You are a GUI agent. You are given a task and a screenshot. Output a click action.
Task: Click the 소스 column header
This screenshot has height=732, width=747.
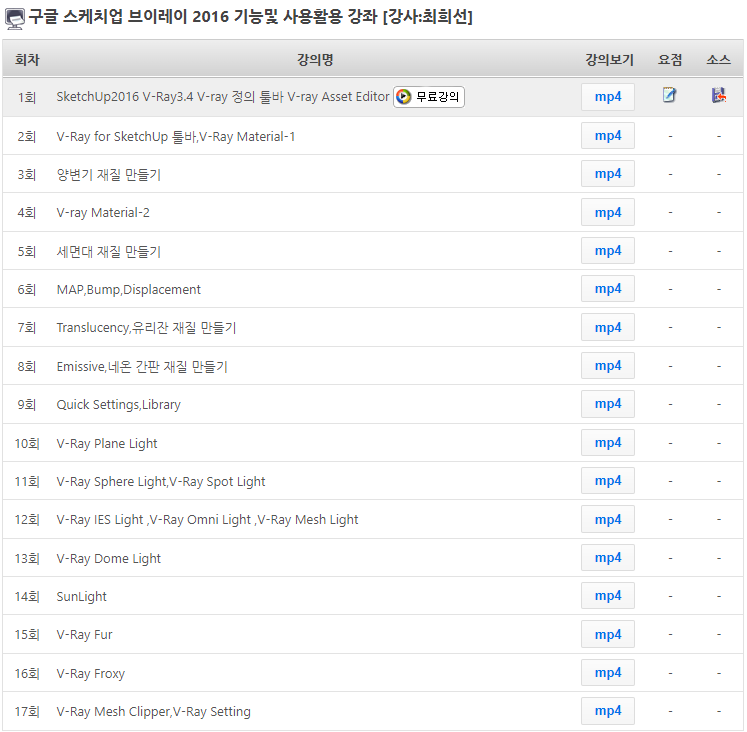[718, 60]
